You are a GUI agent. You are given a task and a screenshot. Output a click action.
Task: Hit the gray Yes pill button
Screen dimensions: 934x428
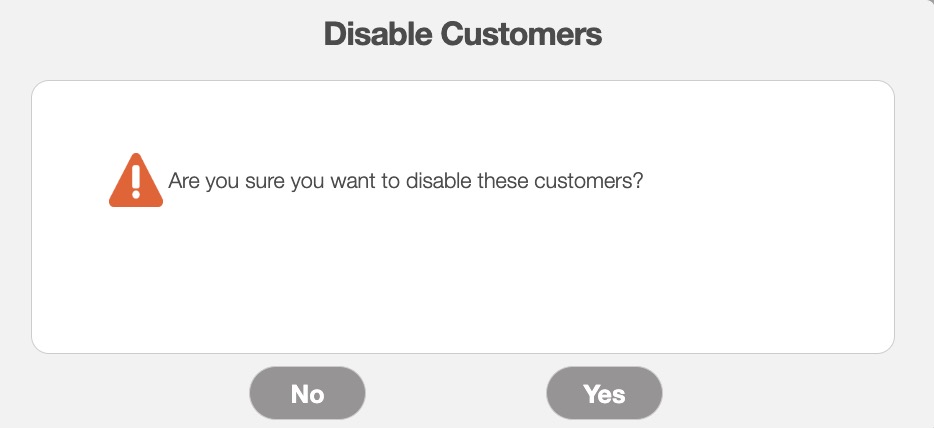coord(604,393)
